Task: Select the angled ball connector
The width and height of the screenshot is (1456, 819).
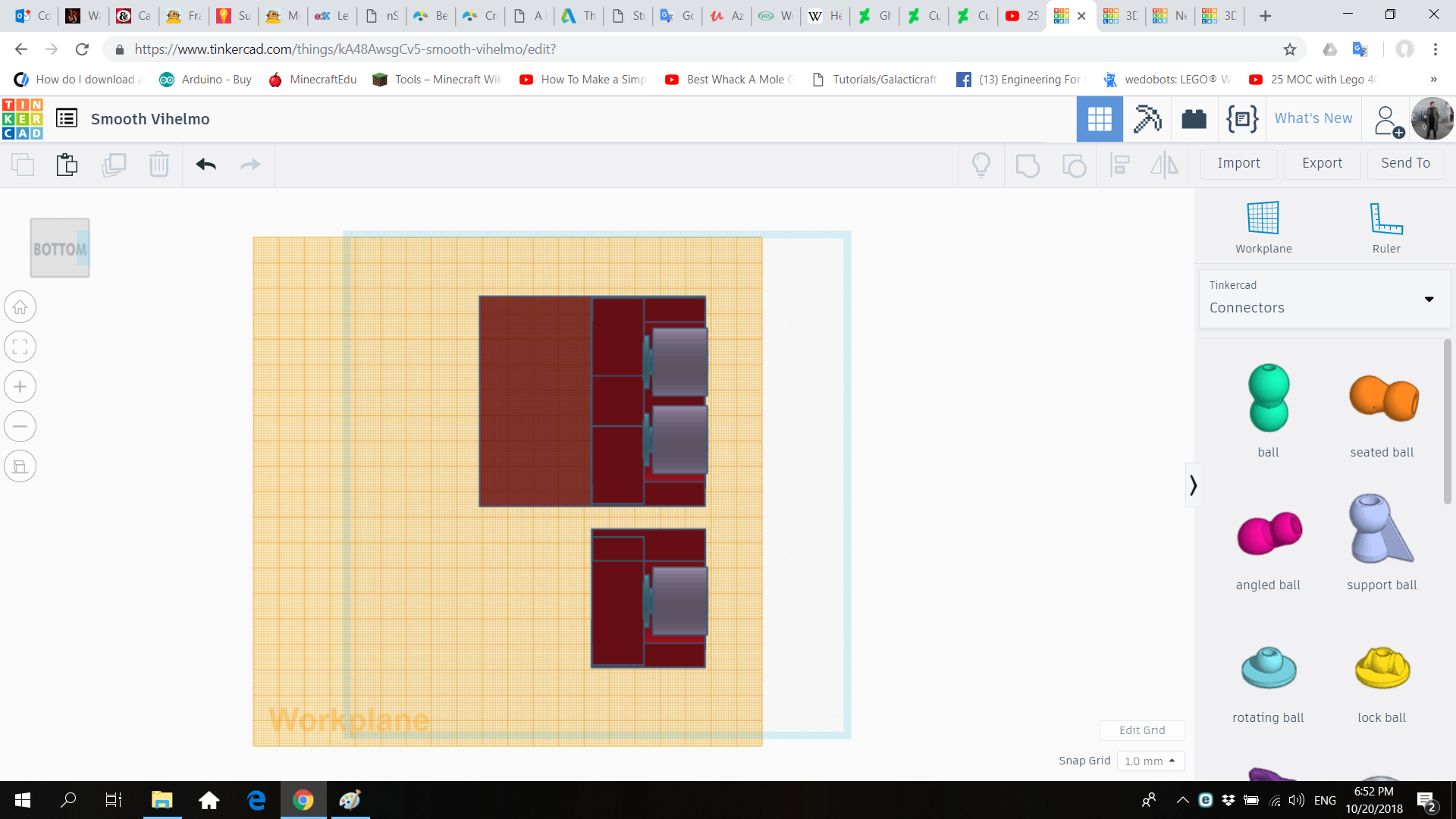Action: pos(1267,533)
